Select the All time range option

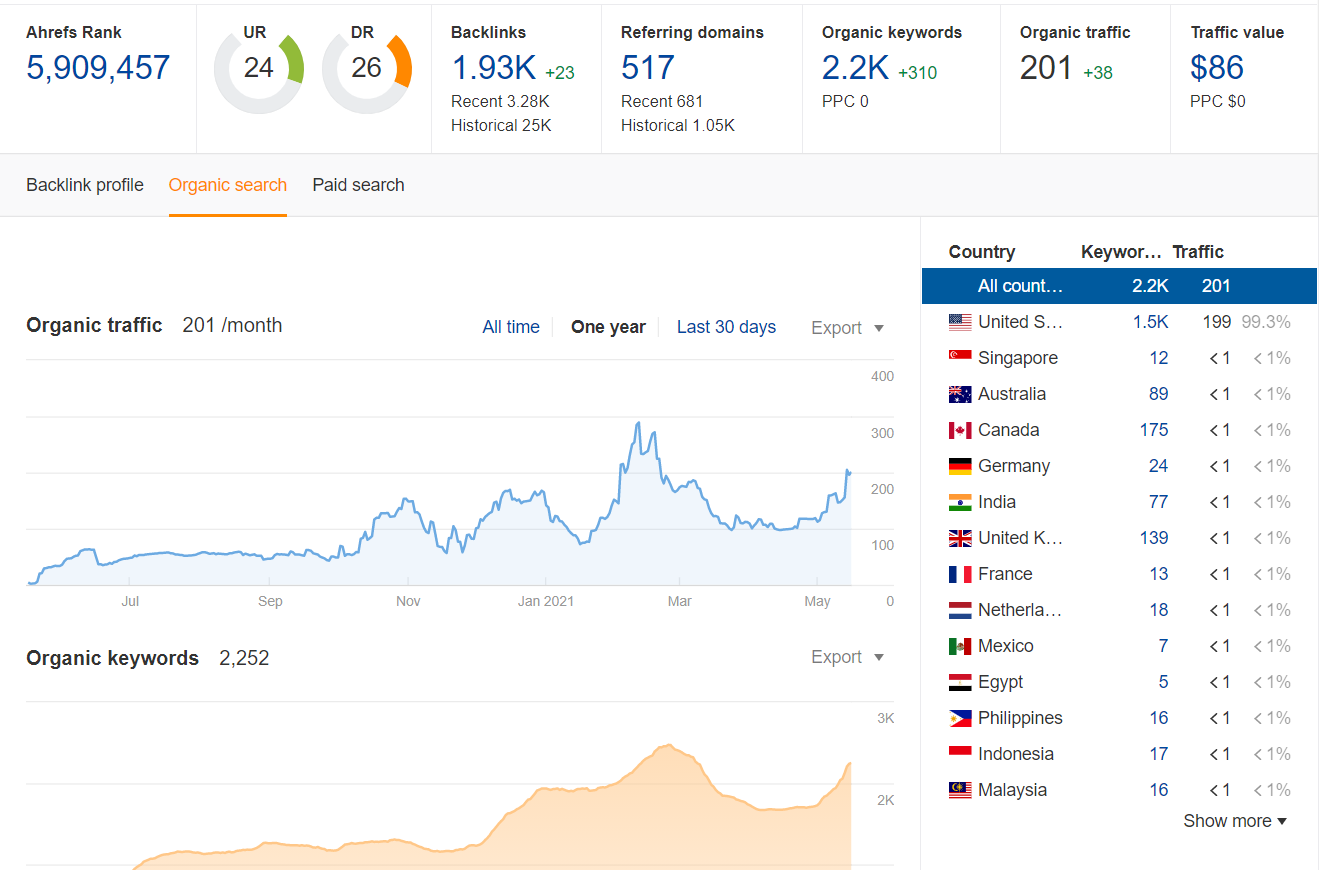[510, 327]
